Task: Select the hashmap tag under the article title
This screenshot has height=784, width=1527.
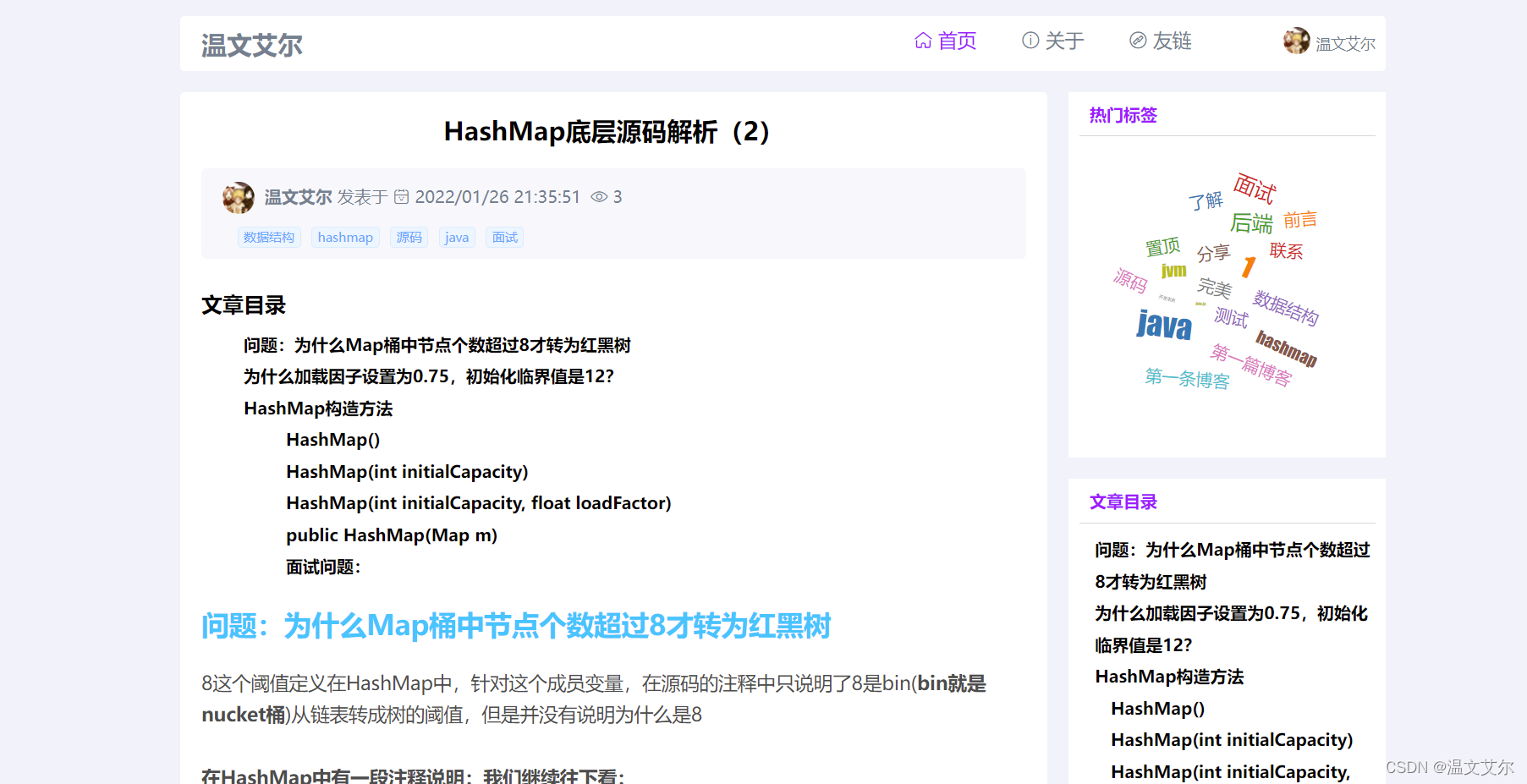Action: pyautogui.click(x=345, y=237)
